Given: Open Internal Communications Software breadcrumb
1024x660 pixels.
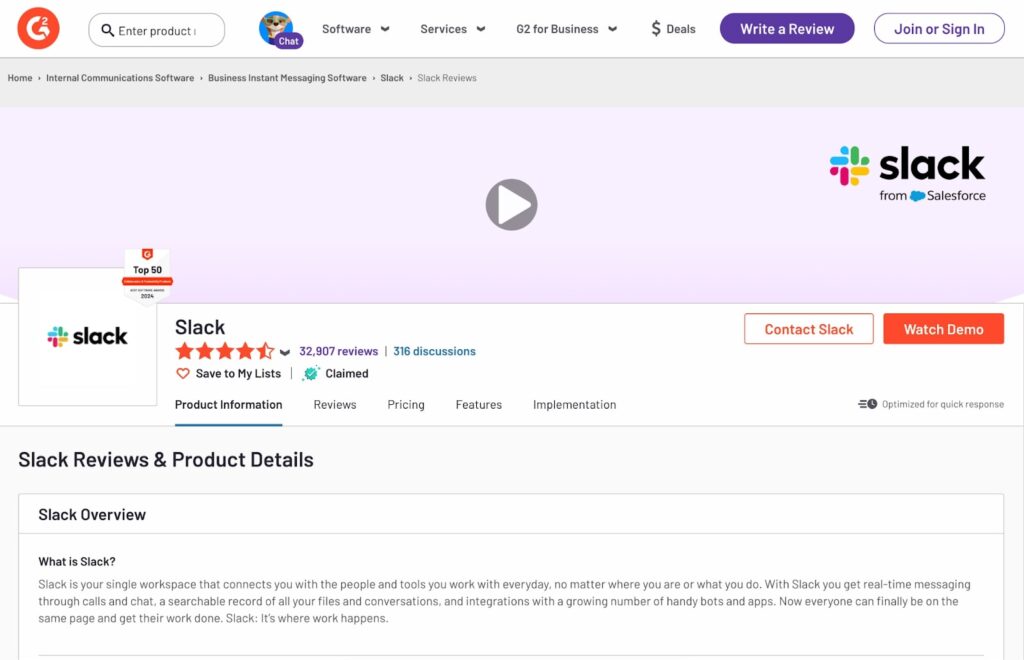Looking at the screenshot, I should point(120,78).
